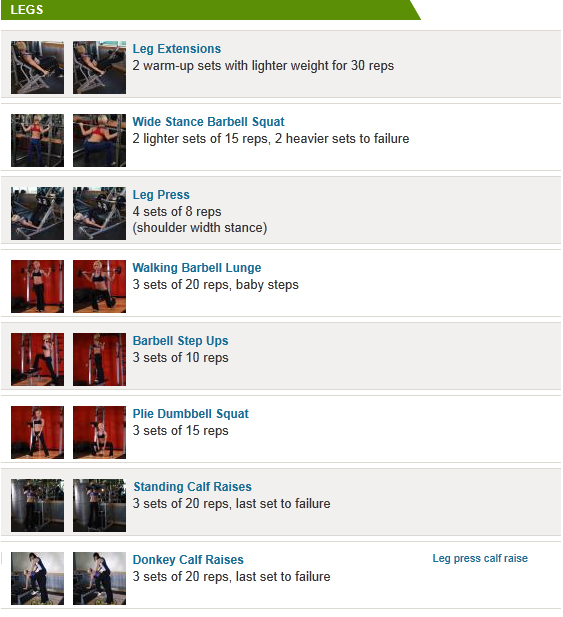Open the Donkey Calf Raises link
563x617 pixels.
coord(188,560)
